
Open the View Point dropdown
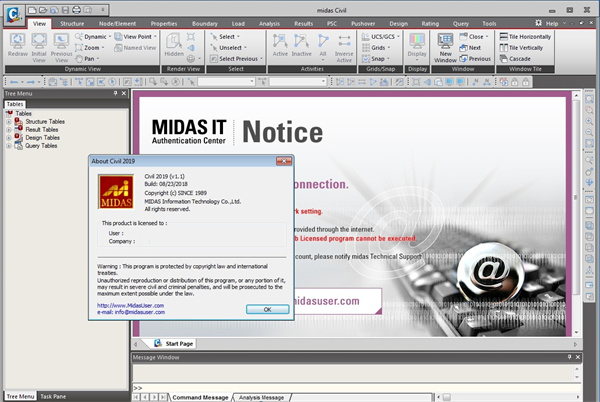pos(155,37)
